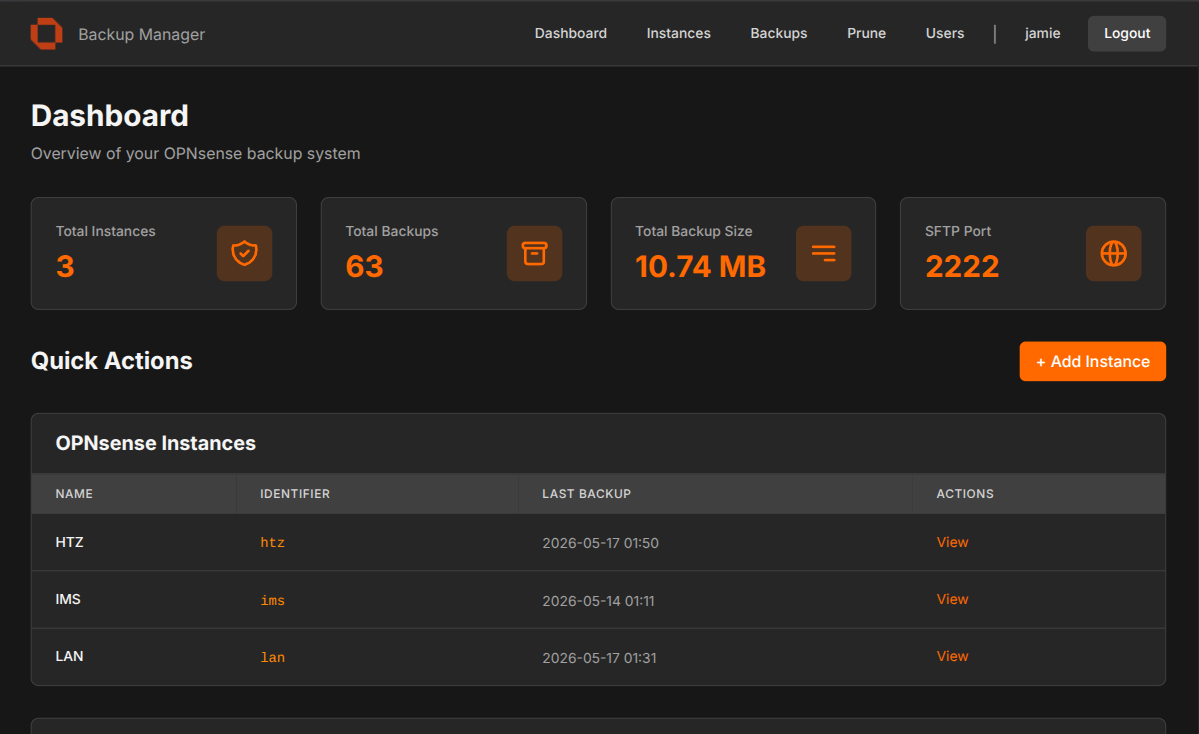This screenshot has width=1199, height=734.
Task: Select the lan identifier
Action: tap(272, 658)
